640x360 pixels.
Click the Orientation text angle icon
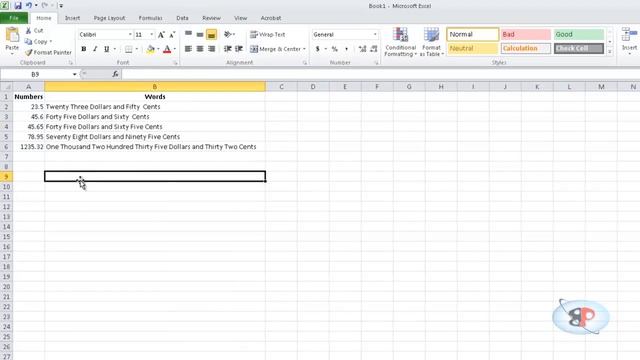228,35
